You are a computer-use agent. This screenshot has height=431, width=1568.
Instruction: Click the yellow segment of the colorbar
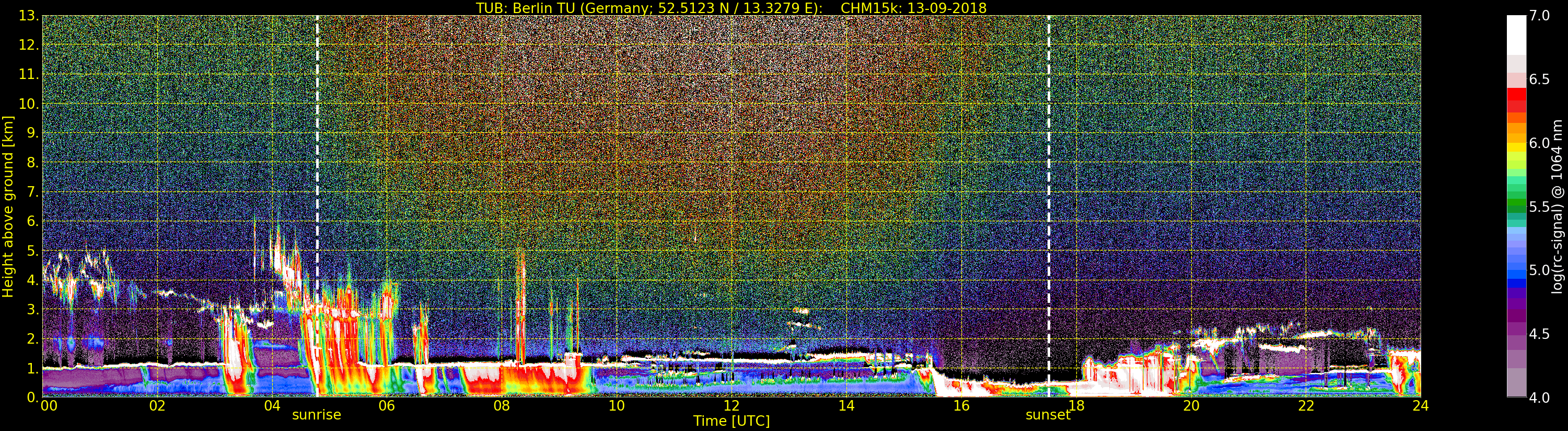1516,146
